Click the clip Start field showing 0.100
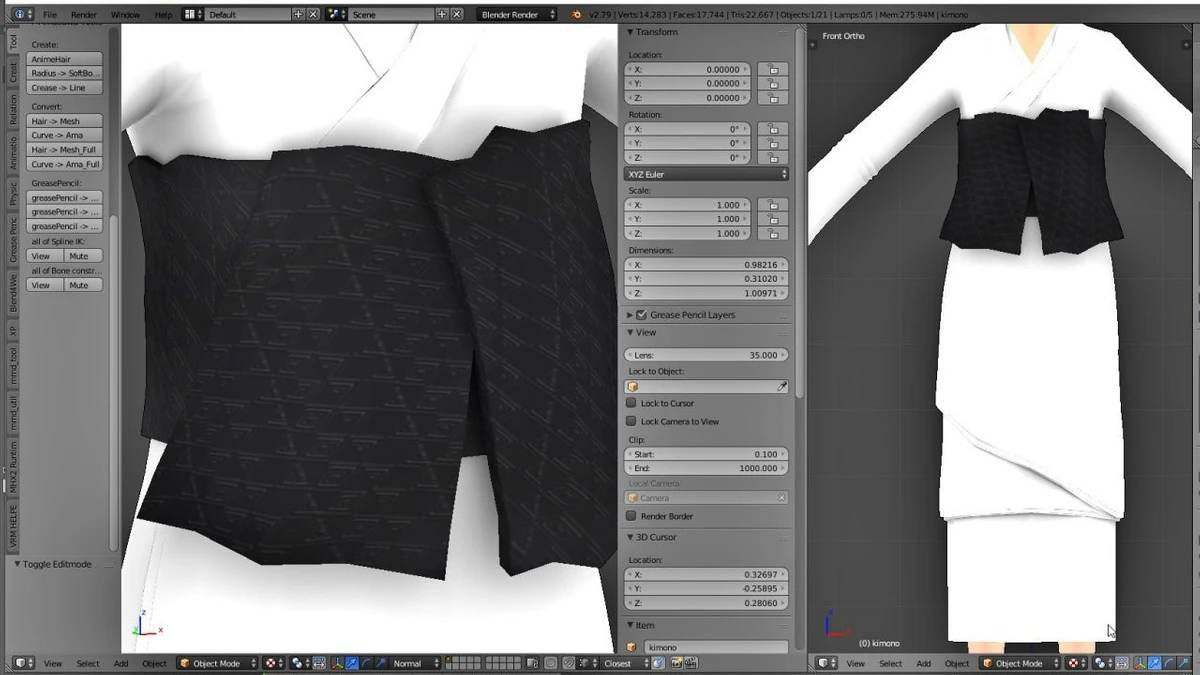 point(706,454)
